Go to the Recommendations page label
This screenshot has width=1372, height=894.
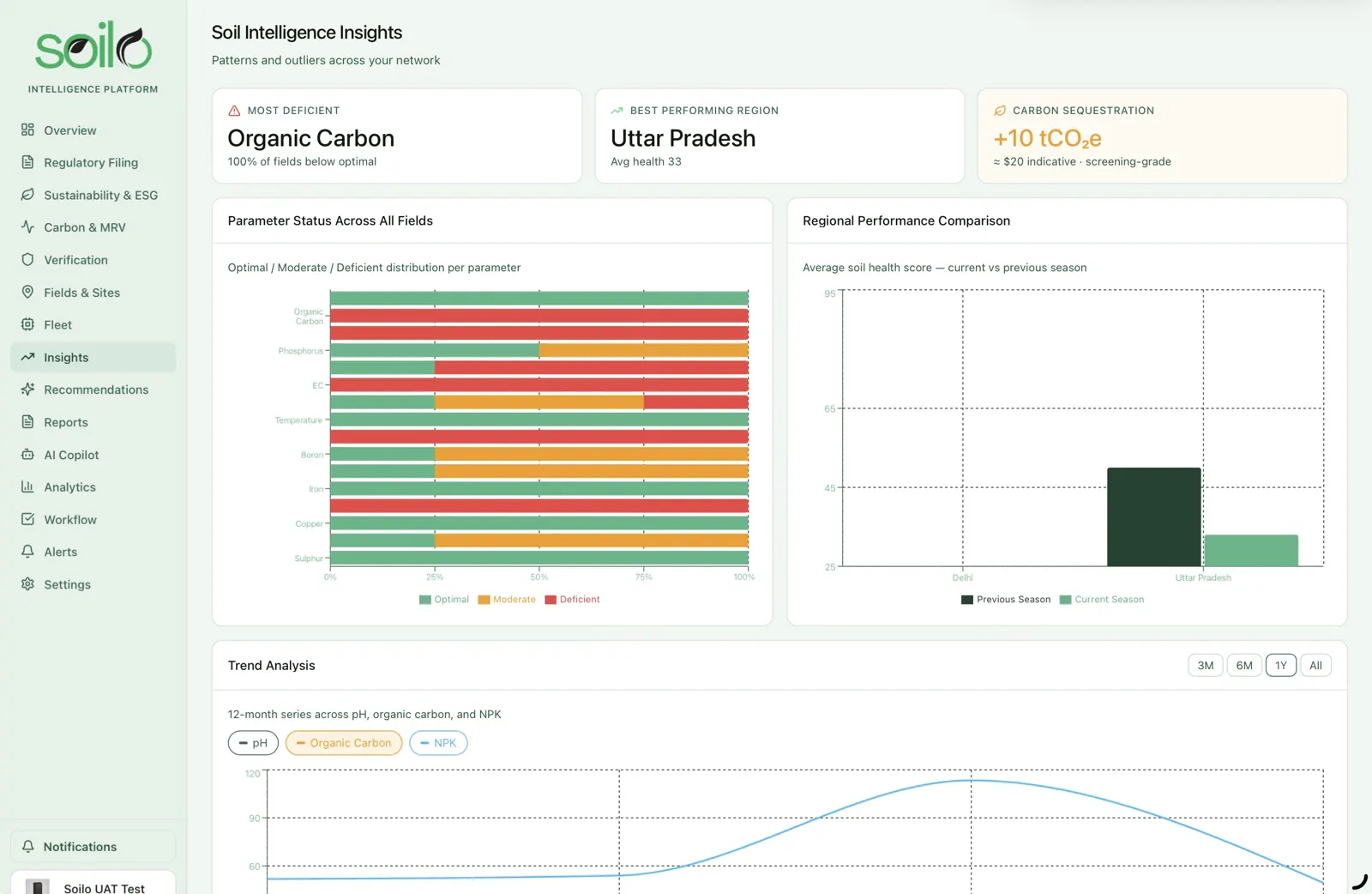click(96, 390)
